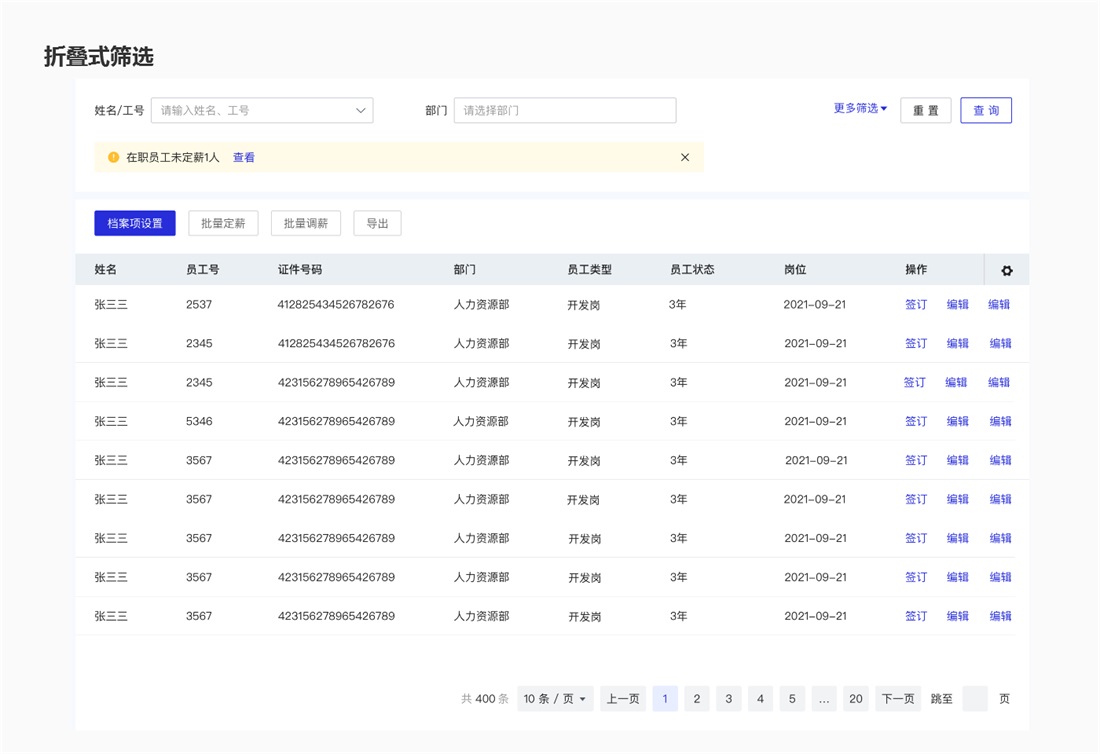1100x754 pixels.
Task: Expand the 更多筛选 filter options
Action: pyautogui.click(x=860, y=108)
